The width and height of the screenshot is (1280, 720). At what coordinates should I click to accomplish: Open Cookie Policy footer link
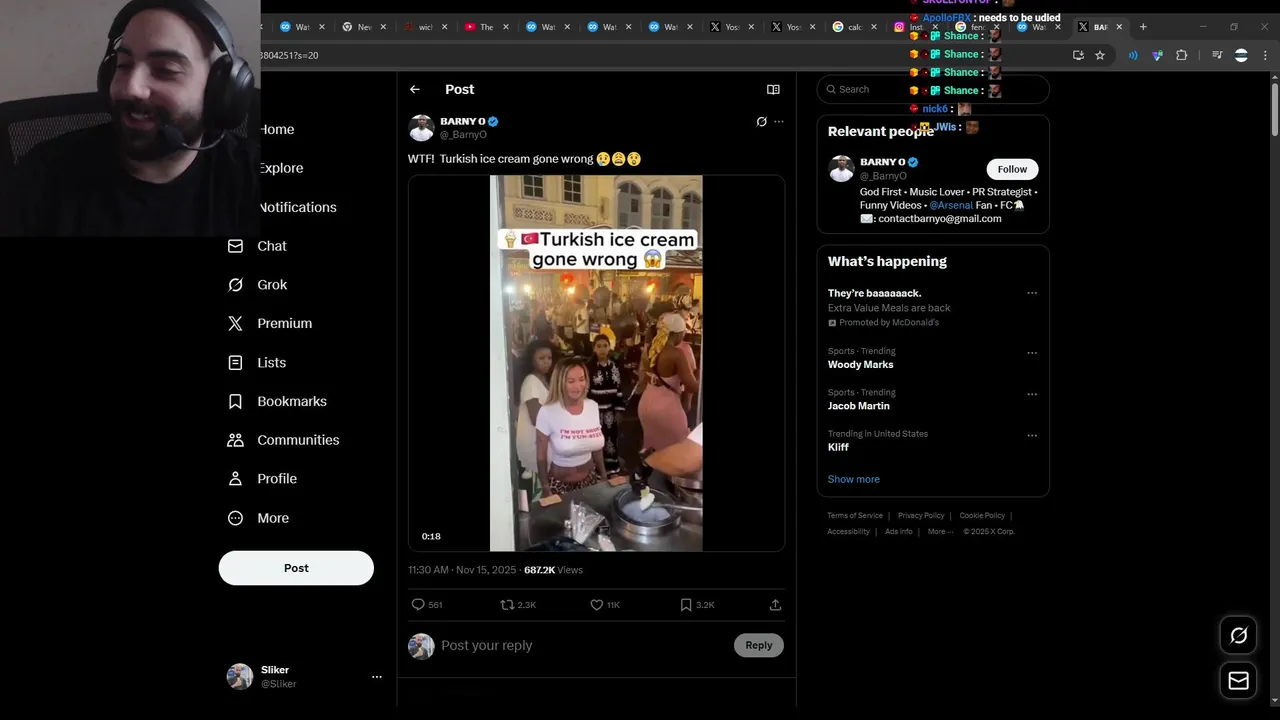point(982,516)
